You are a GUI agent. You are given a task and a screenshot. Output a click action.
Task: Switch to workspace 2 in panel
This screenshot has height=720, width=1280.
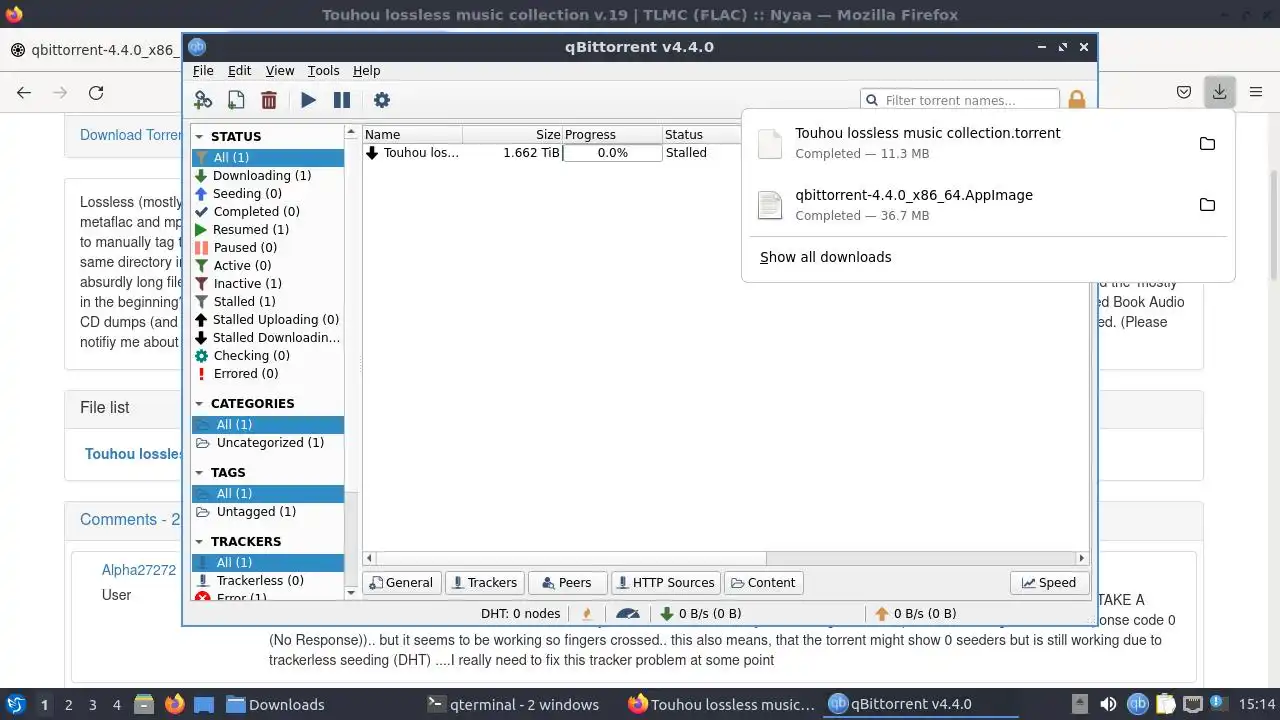68,704
